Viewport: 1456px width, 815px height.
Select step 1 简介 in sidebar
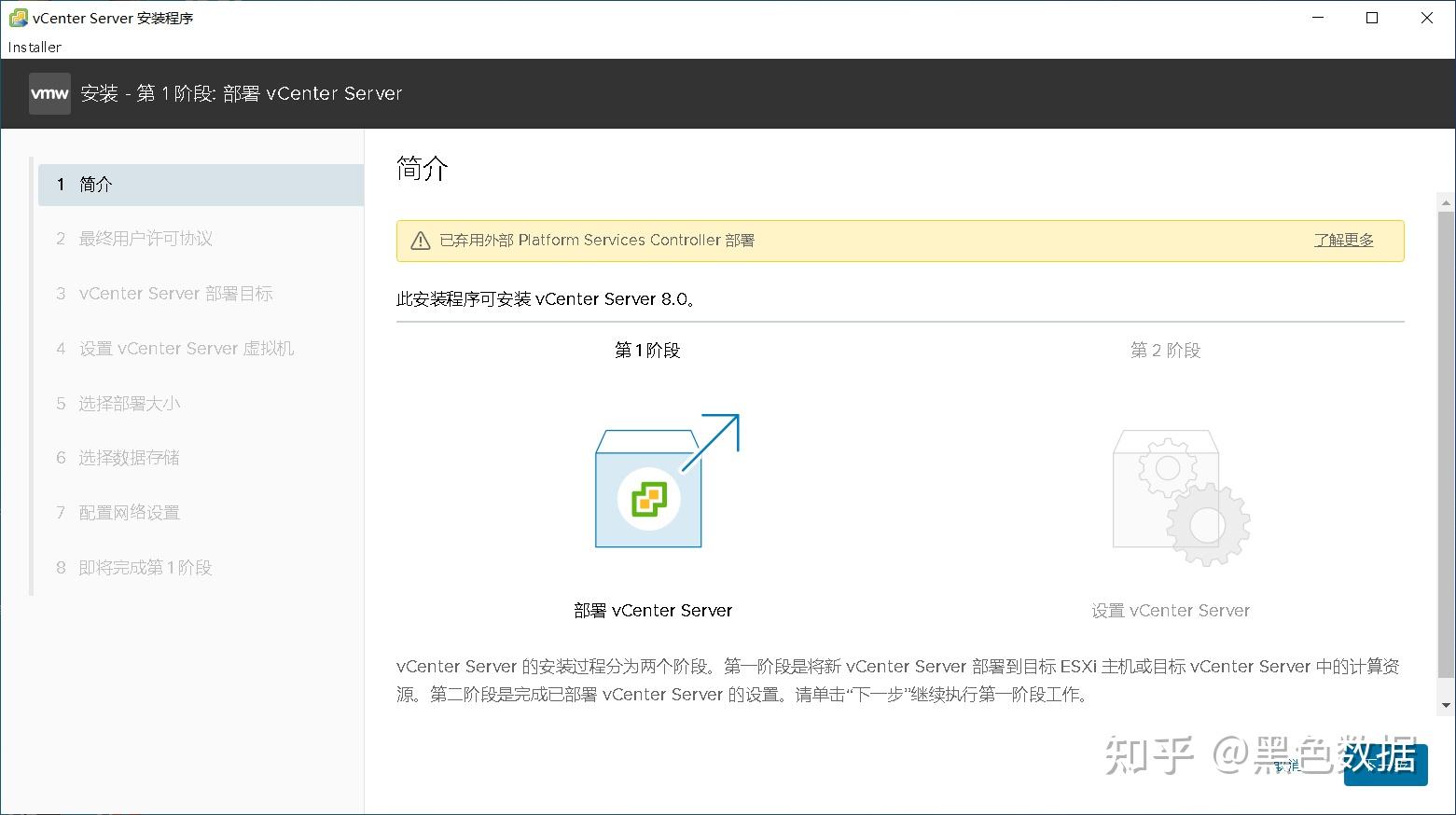96,184
